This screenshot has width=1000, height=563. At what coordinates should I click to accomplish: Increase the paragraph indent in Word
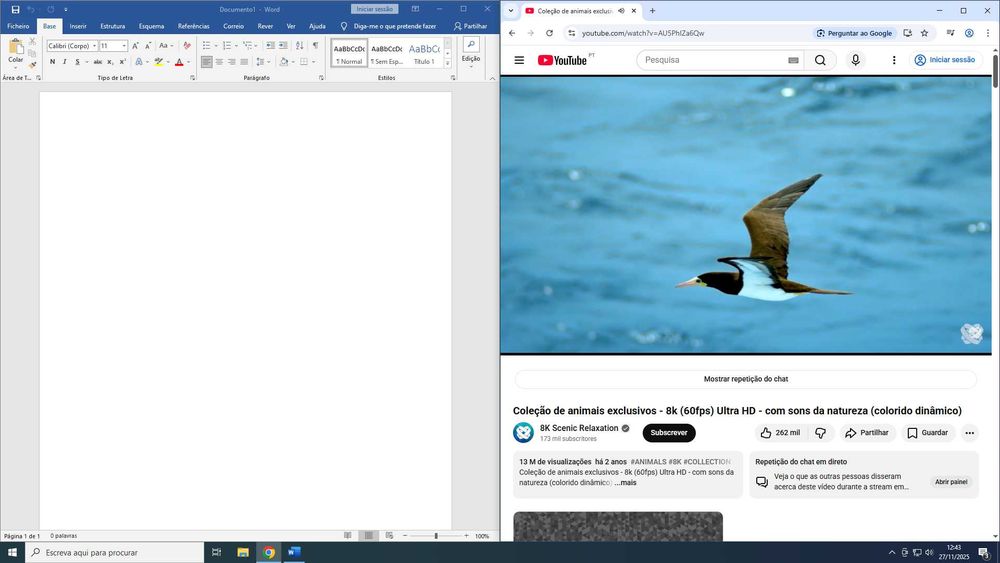283,46
